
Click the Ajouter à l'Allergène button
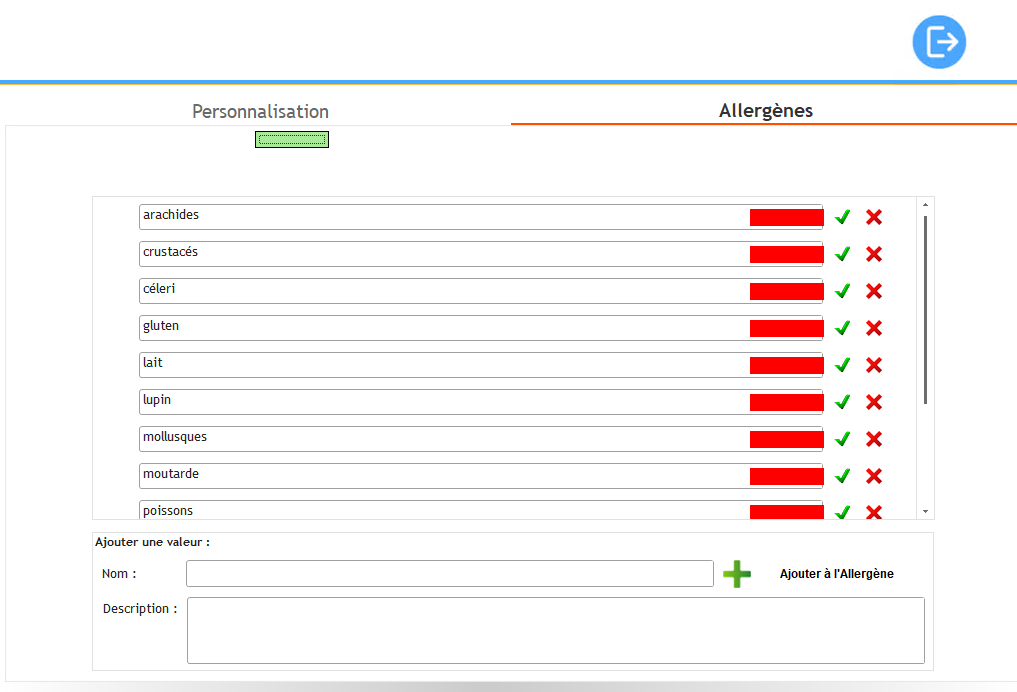pyautogui.click(x=836, y=574)
